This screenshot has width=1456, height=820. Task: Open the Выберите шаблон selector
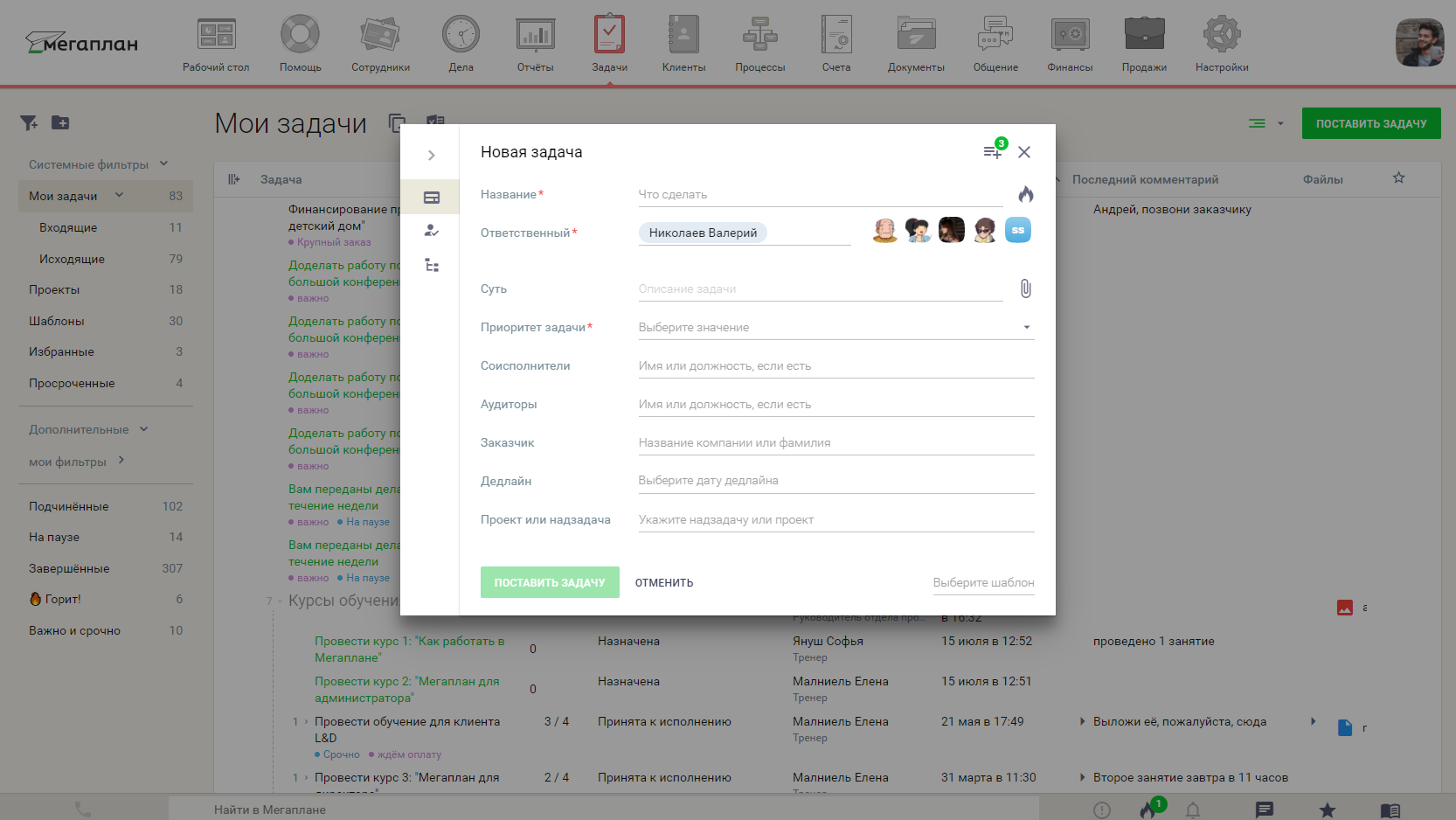(983, 583)
